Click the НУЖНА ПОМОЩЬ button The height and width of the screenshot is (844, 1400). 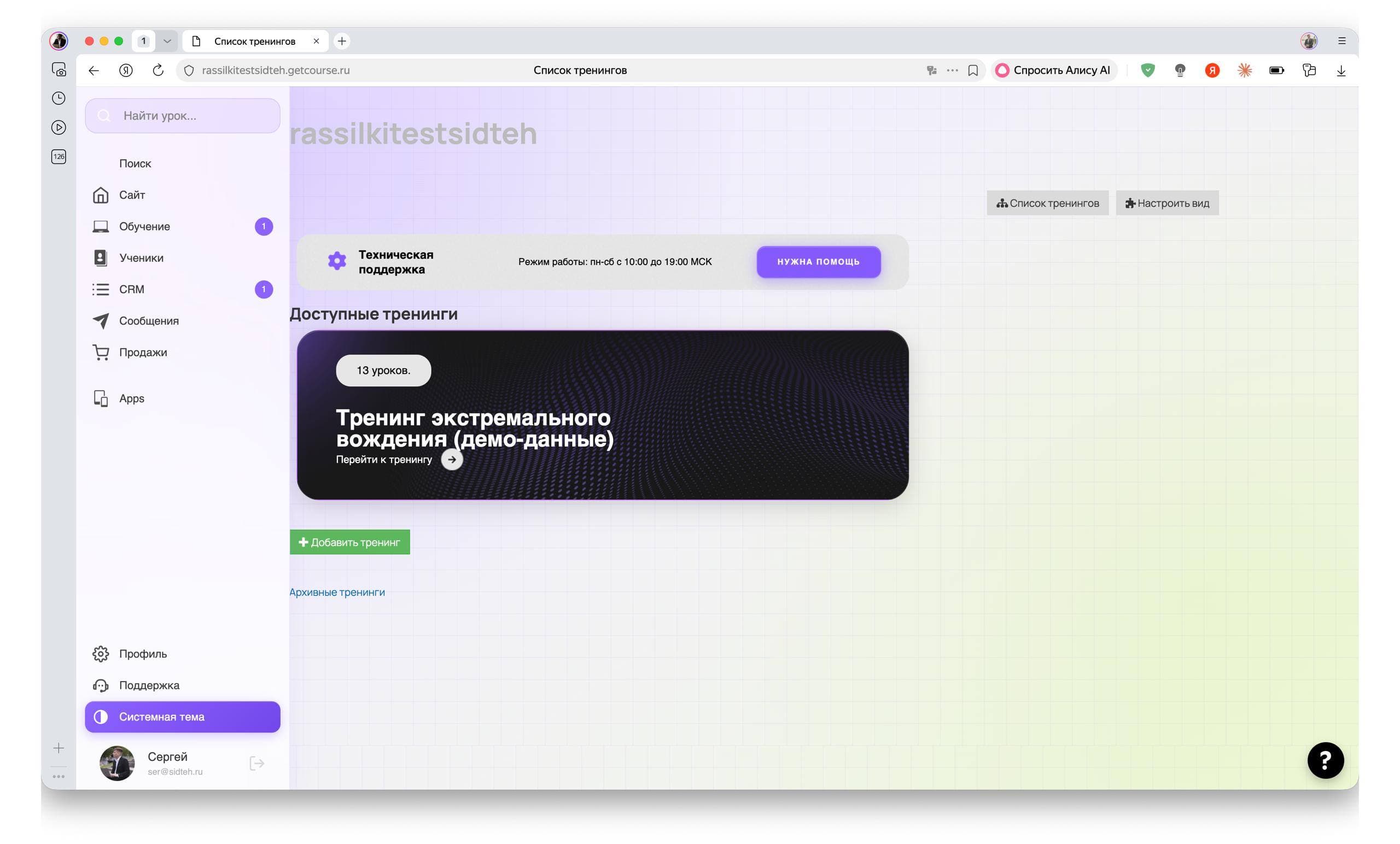(x=818, y=262)
